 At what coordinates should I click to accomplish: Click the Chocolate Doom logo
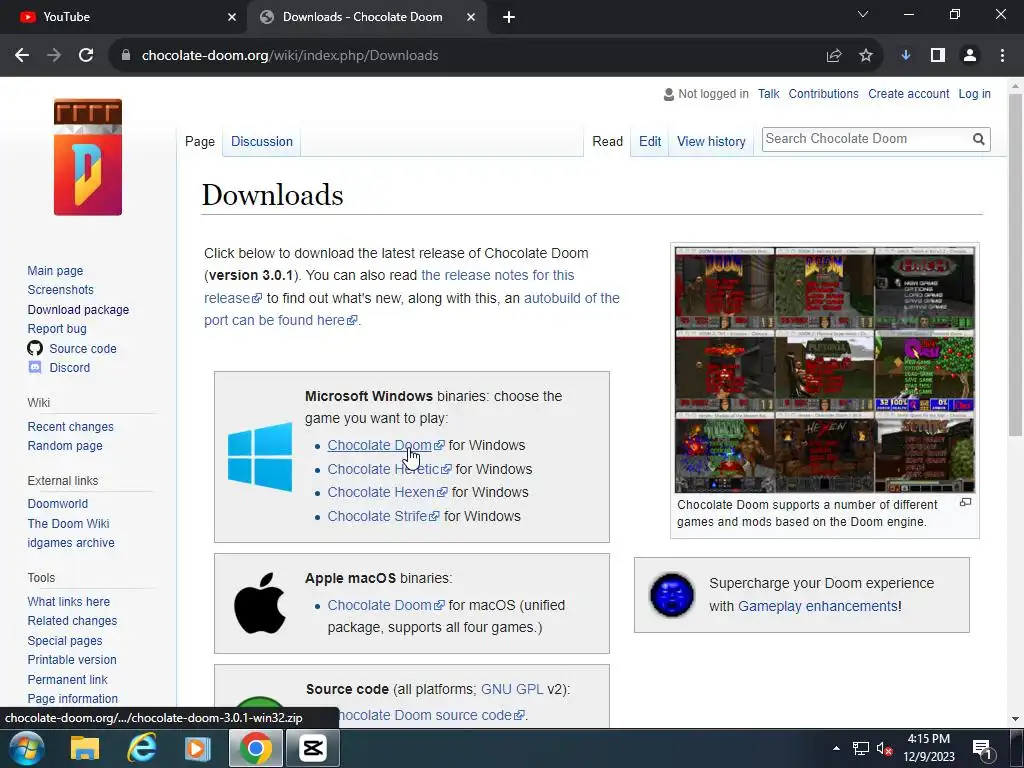[x=88, y=157]
